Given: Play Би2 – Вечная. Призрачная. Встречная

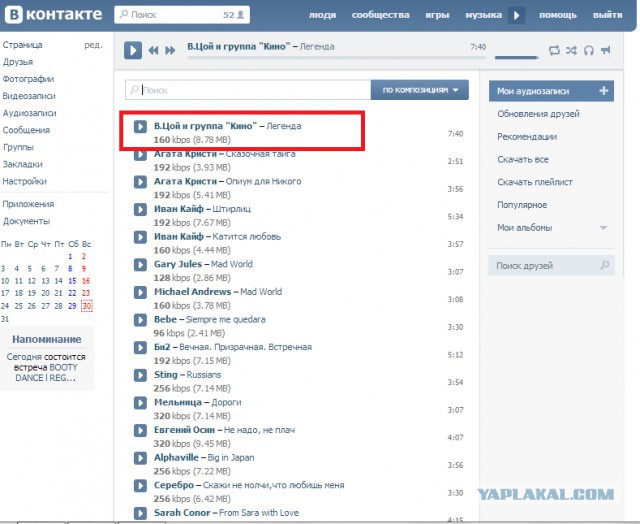Looking at the screenshot, I should pos(140,348).
